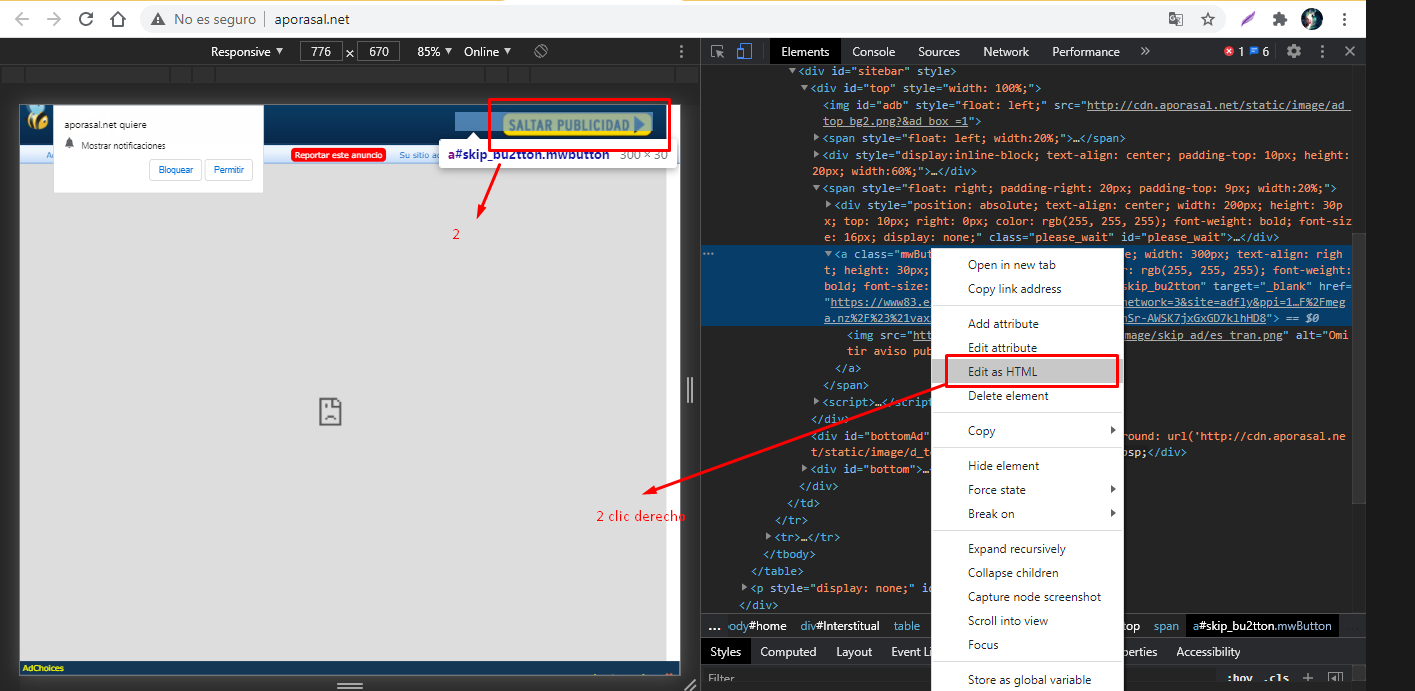The height and width of the screenshot is (691, 1415).
Task: Open device toolbar three-dot options menu
Action: click(x=682, y=51)
